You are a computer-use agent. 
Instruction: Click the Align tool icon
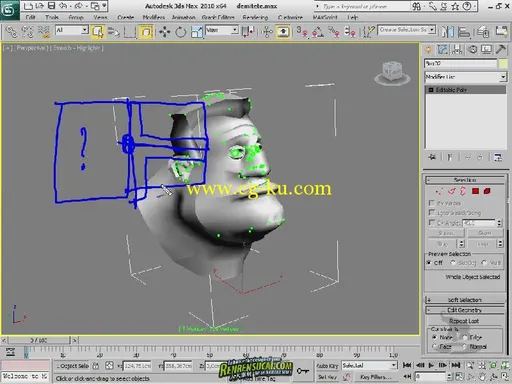[464, 32]
